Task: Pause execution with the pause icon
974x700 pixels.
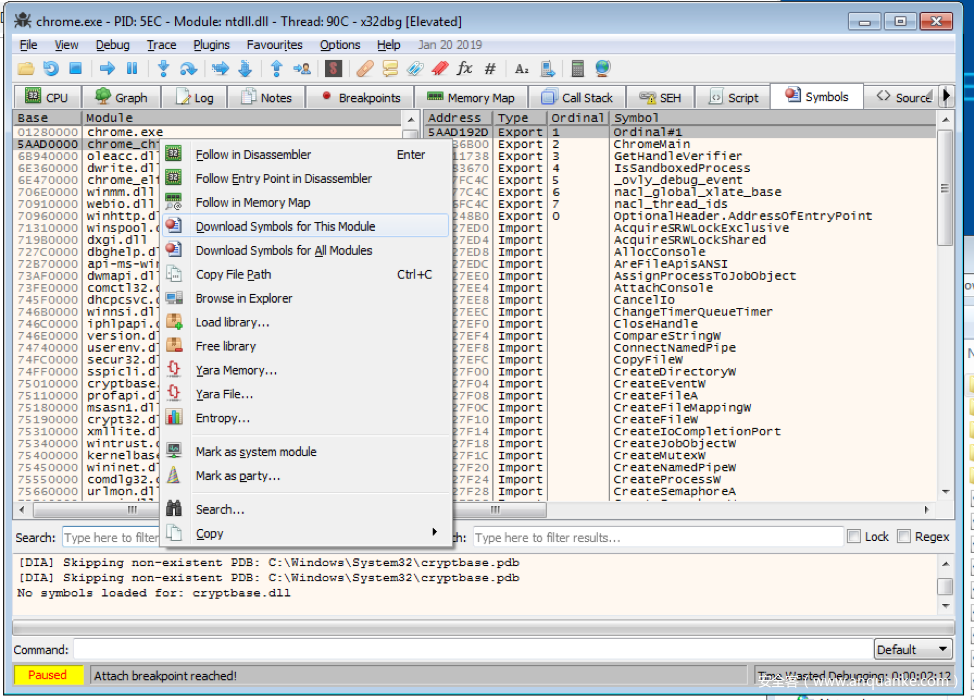Action: click(x=132, y=68)
